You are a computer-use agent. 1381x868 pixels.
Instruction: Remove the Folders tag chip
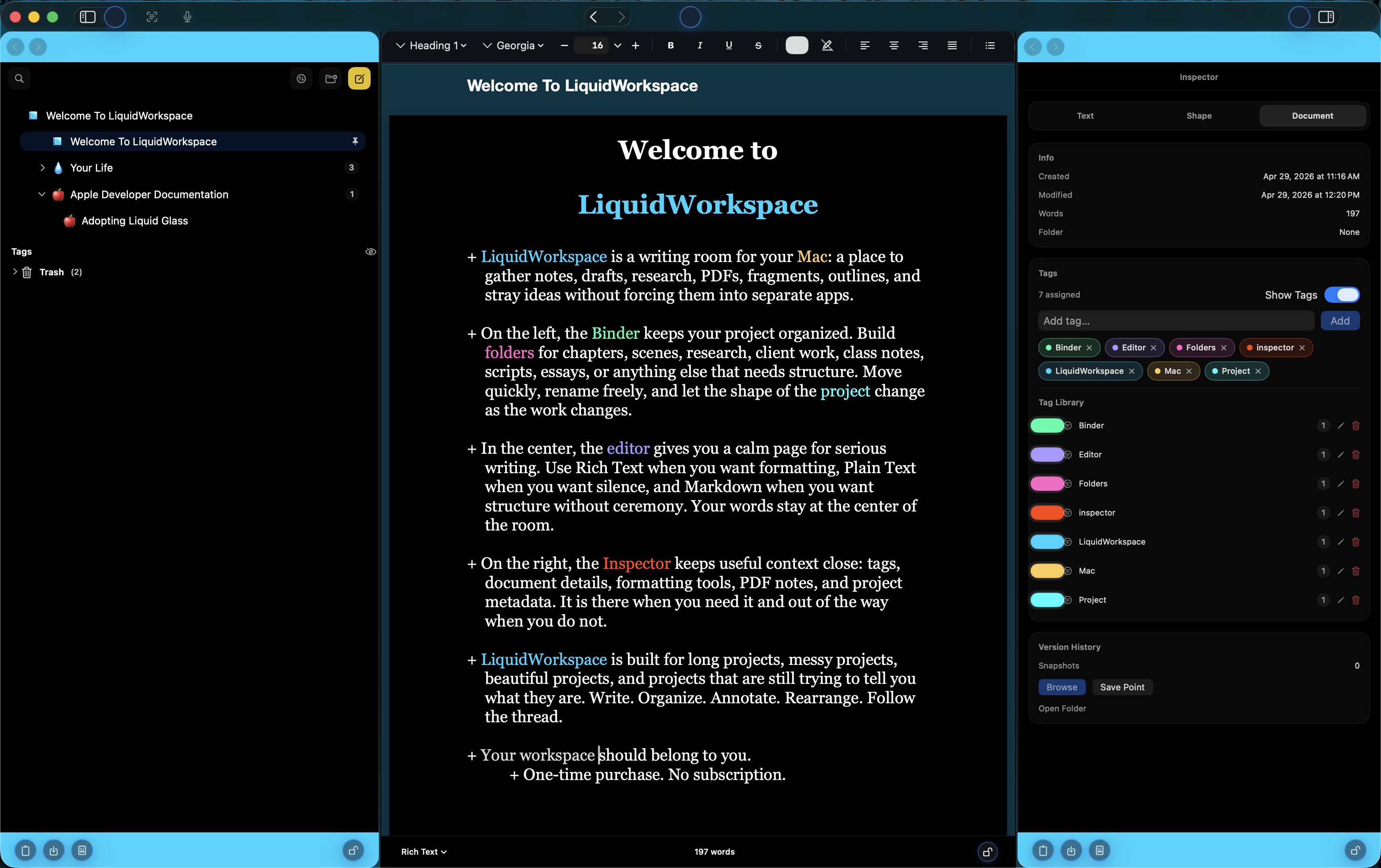pos(1224,348)
